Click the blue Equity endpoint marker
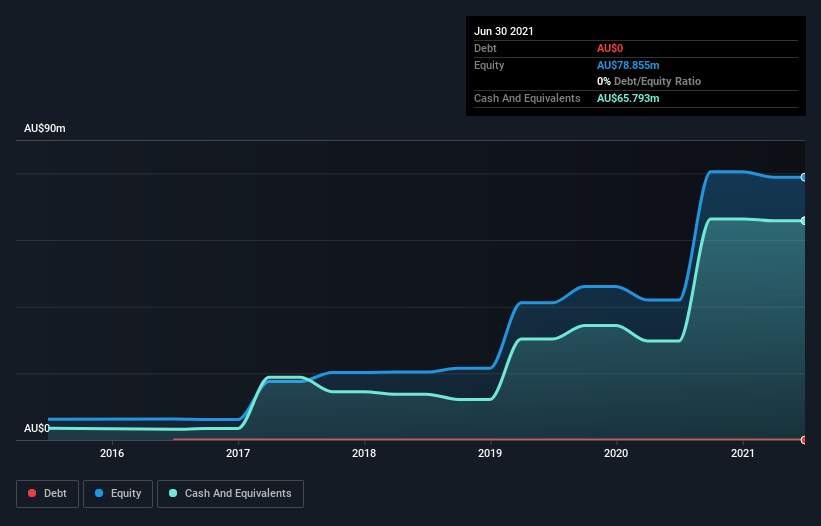Screen dimensions: 821x526 point(804,177)
